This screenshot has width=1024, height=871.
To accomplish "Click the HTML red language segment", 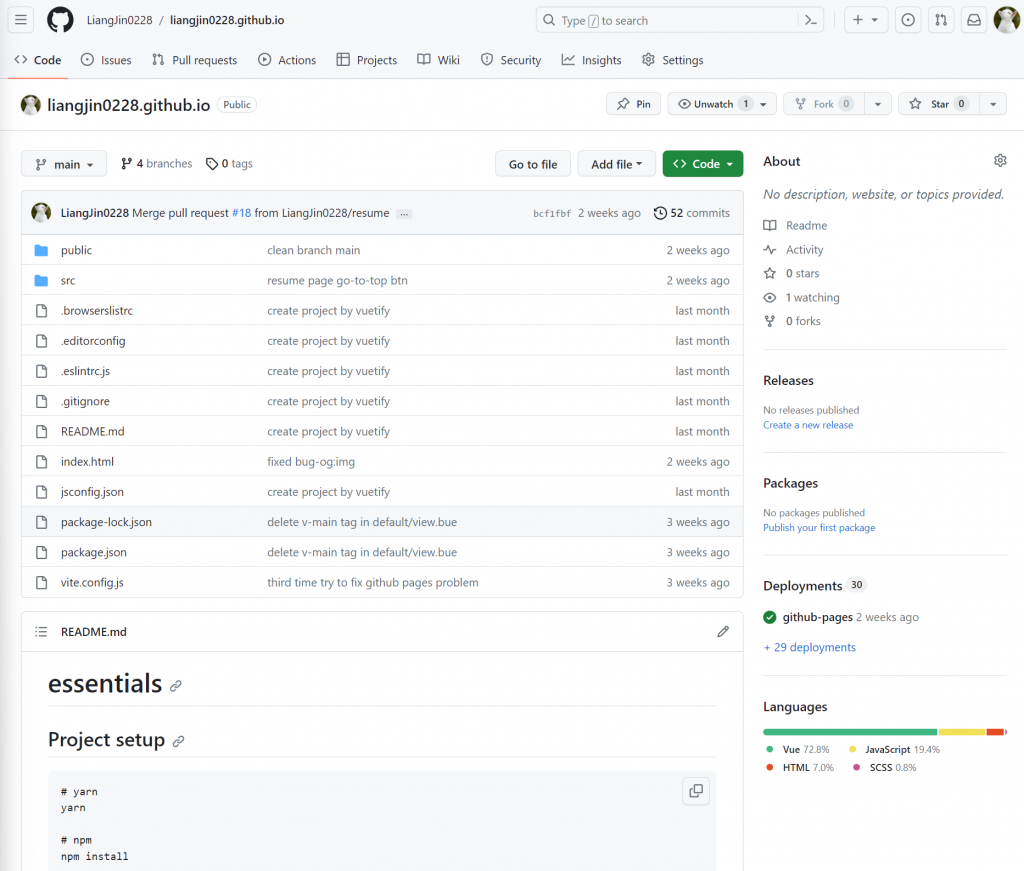I will [995, 732].
